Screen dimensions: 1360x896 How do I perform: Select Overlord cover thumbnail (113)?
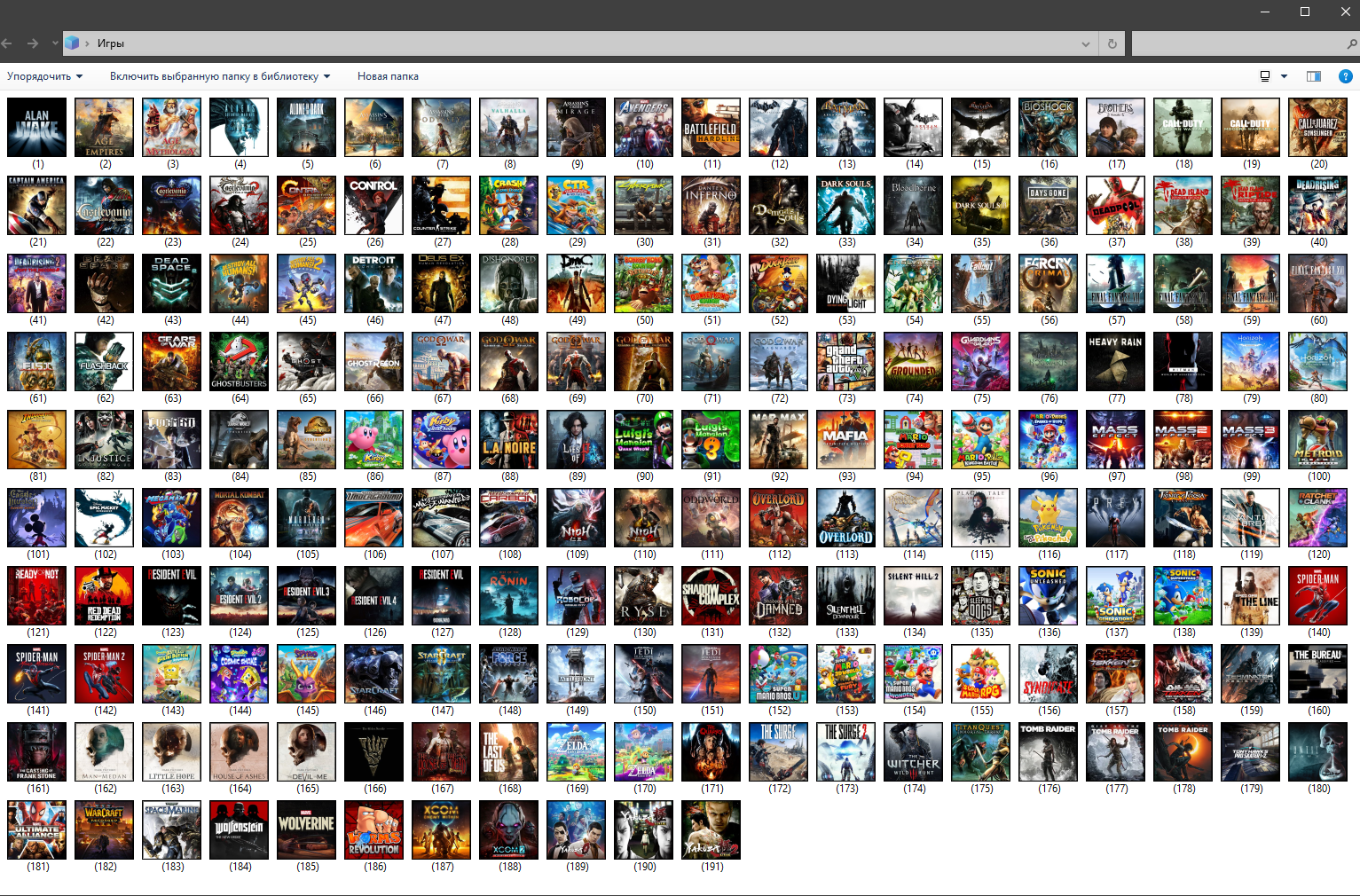click(846, 518)
